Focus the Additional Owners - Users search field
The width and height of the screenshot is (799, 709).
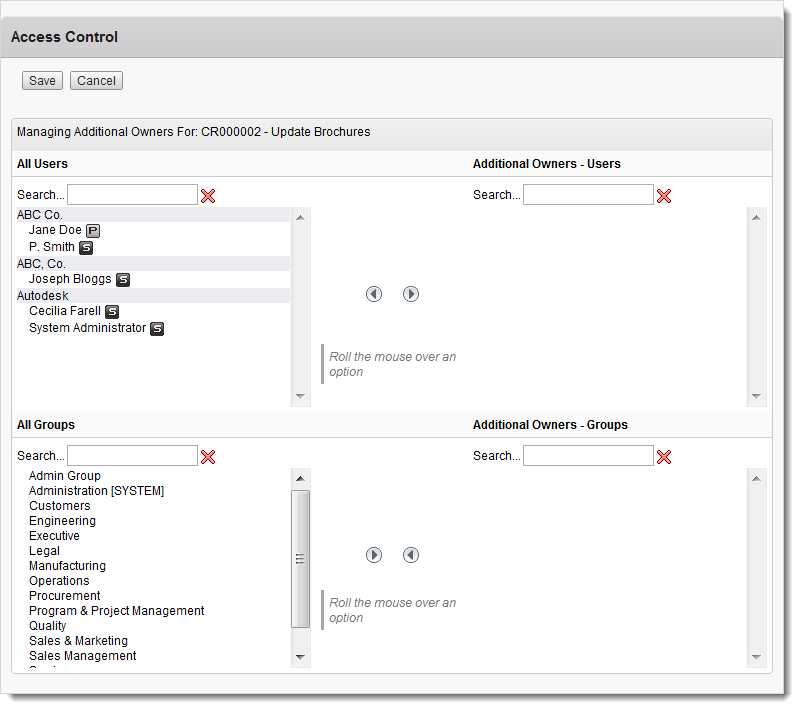(x=589, y=195)
